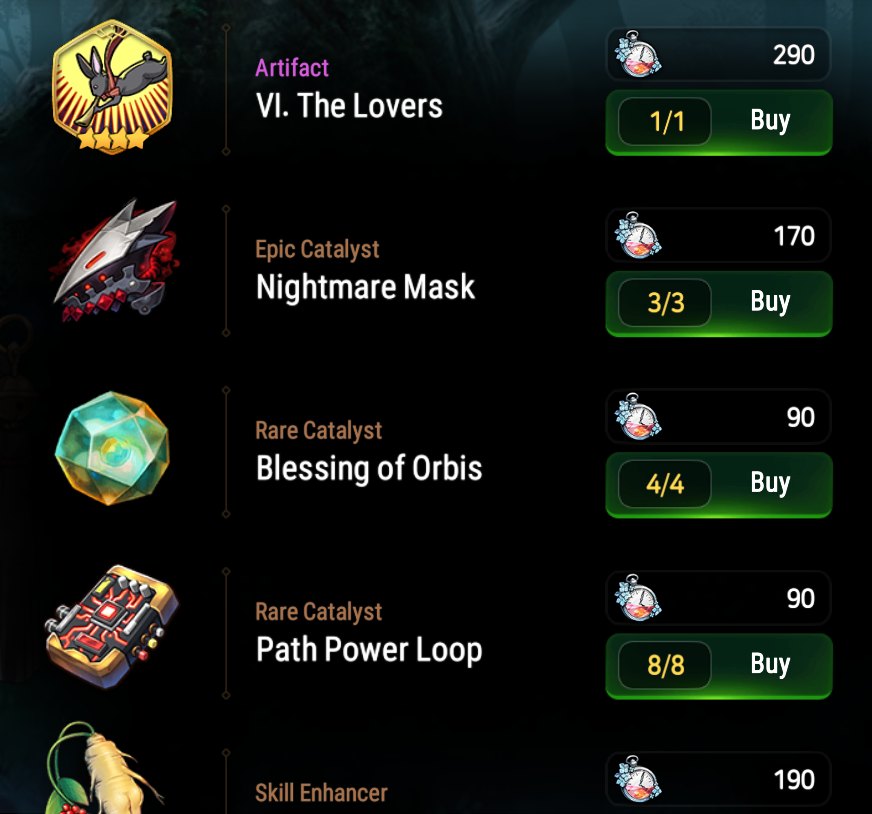Click the Nightmare Mask title text
This screenshot has height=814, width=872.
(x=365, y=287)
